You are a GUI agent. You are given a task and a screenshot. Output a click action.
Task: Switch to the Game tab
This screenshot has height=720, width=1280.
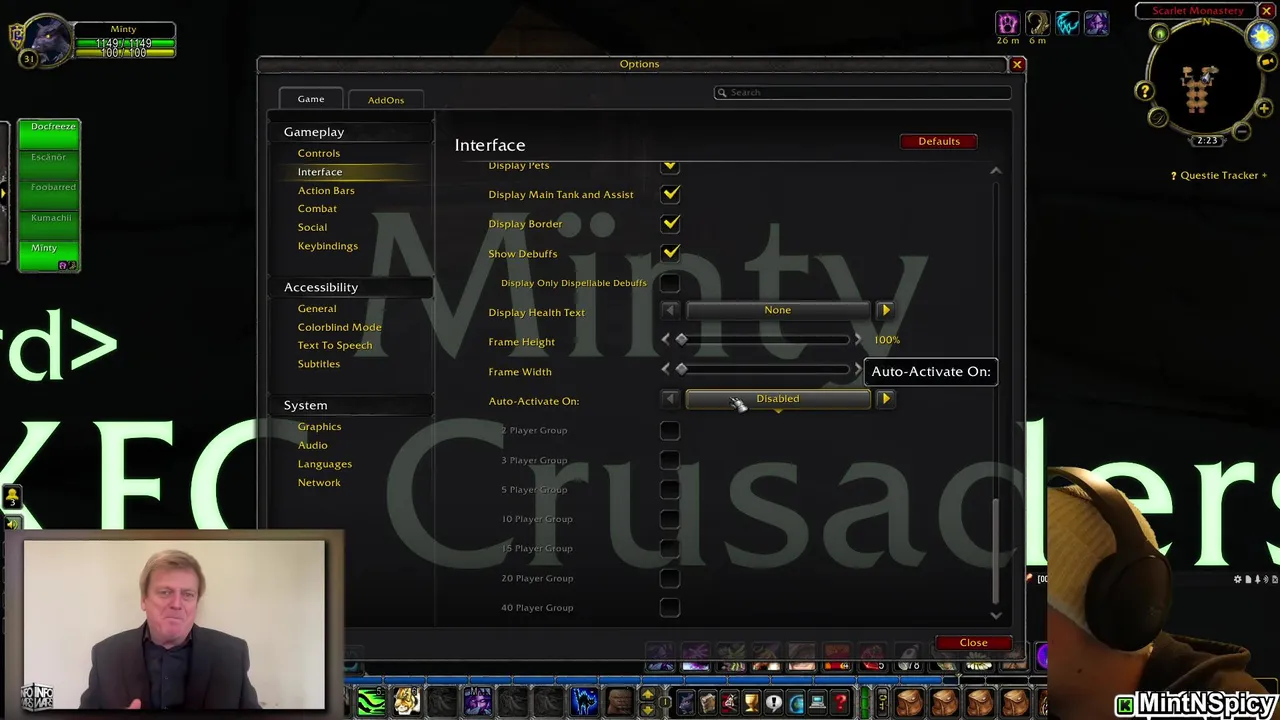point(311,99)
